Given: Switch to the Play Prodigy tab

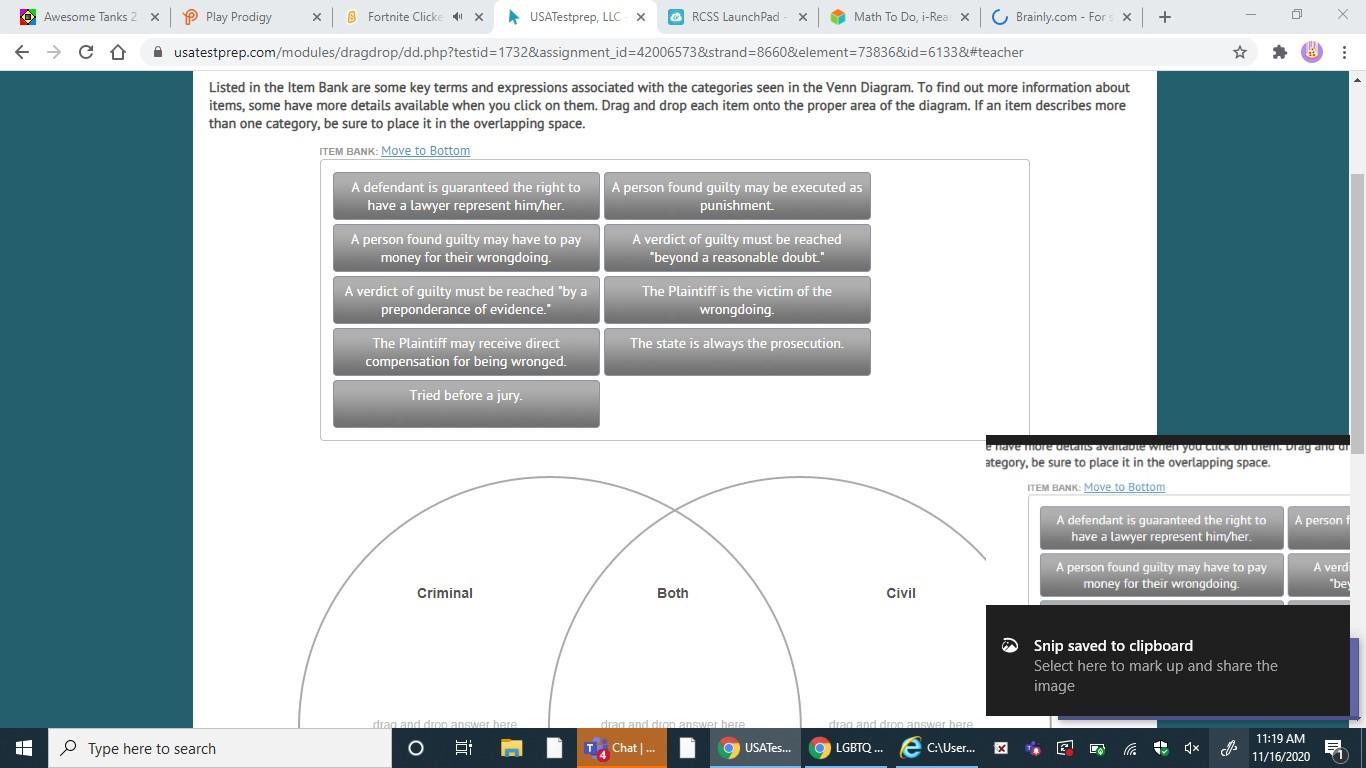Looking at the screenshot, I should pyautogui.click(x=251, y=17).
